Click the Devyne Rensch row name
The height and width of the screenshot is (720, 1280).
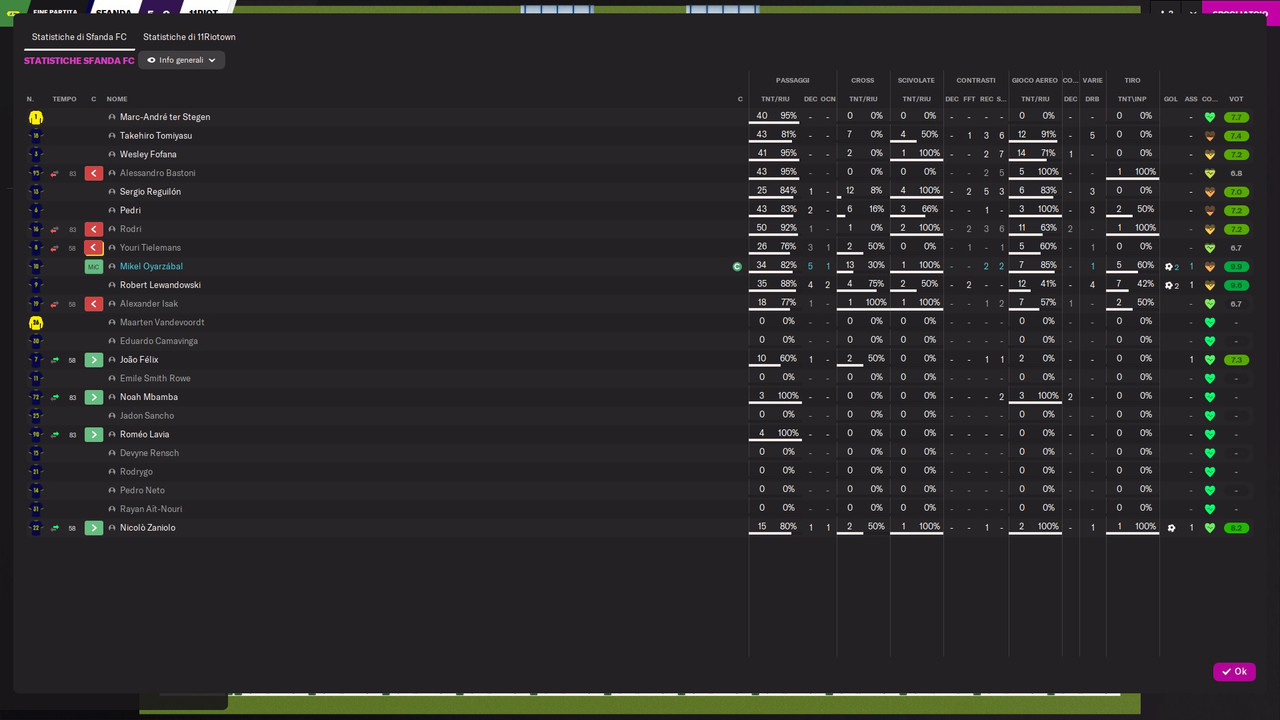point(149,453)
